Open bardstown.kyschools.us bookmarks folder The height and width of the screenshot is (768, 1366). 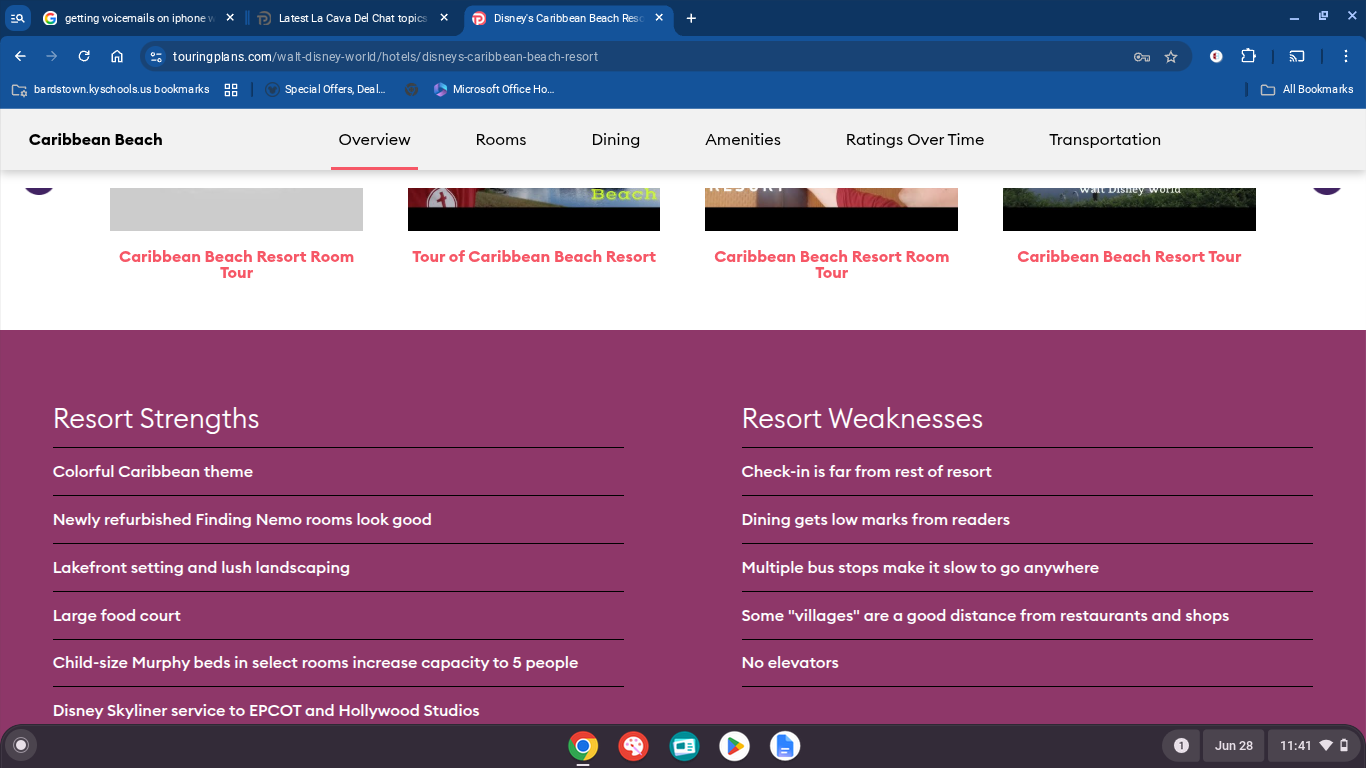pos(110,89)
